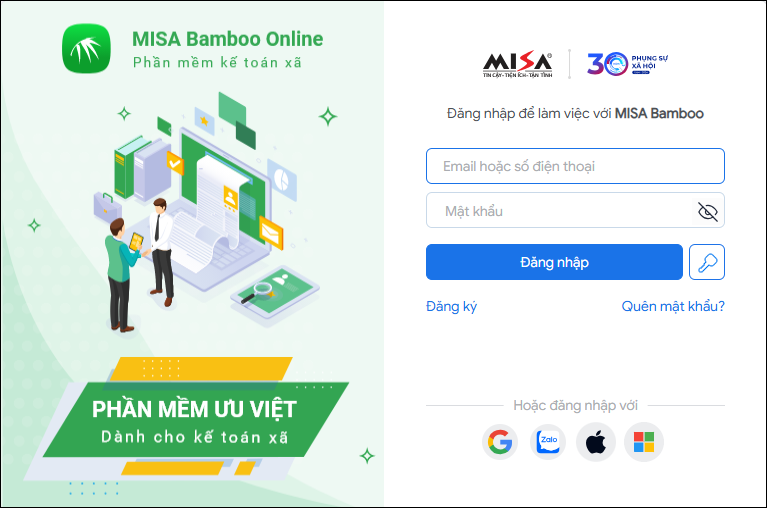Click the Hoặc đăng nhập với label
This screenshot has width=767, height=508.
click(575, 405)
